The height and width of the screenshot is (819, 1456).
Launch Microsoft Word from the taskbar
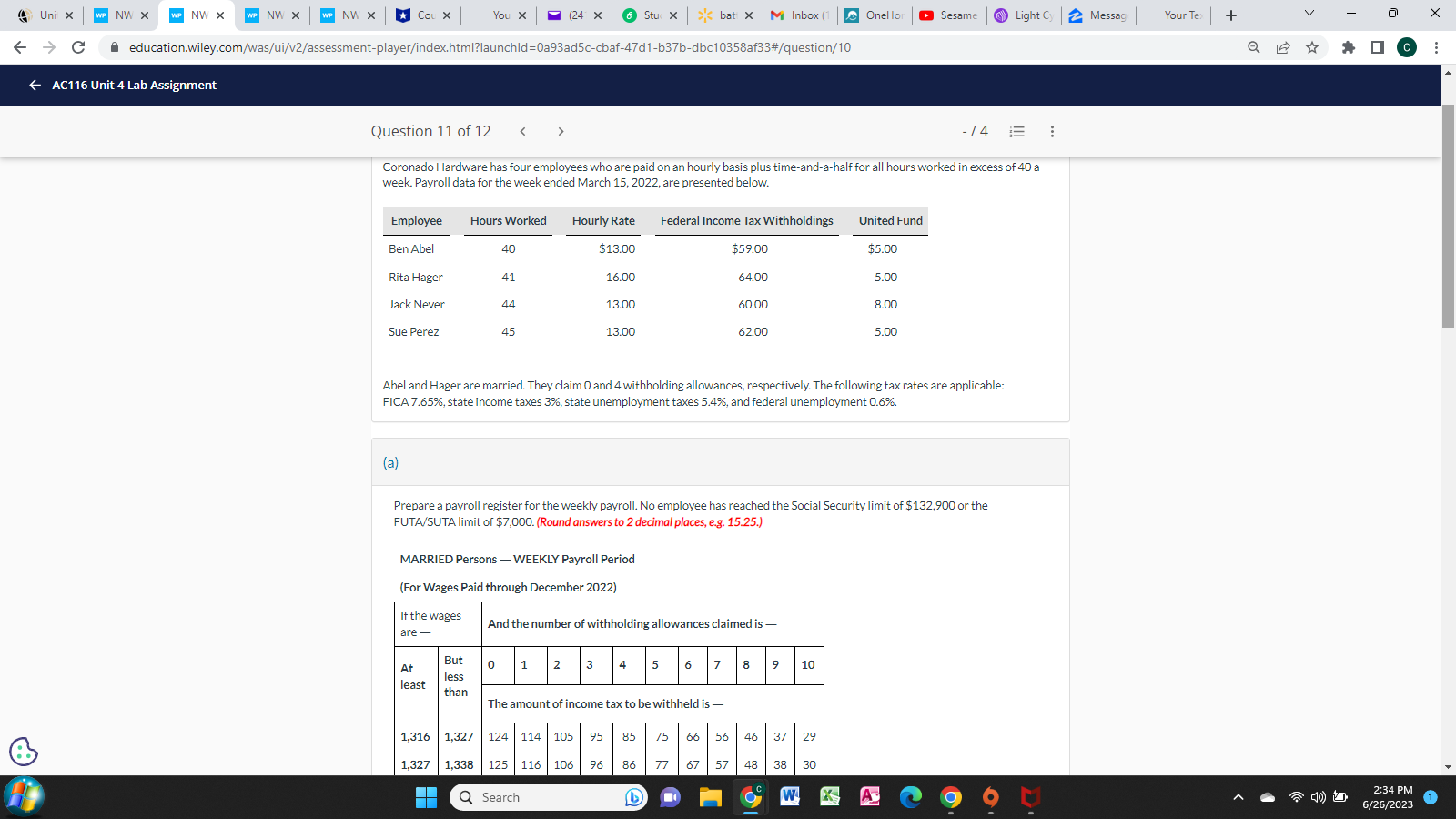click(x=790, y=797)
